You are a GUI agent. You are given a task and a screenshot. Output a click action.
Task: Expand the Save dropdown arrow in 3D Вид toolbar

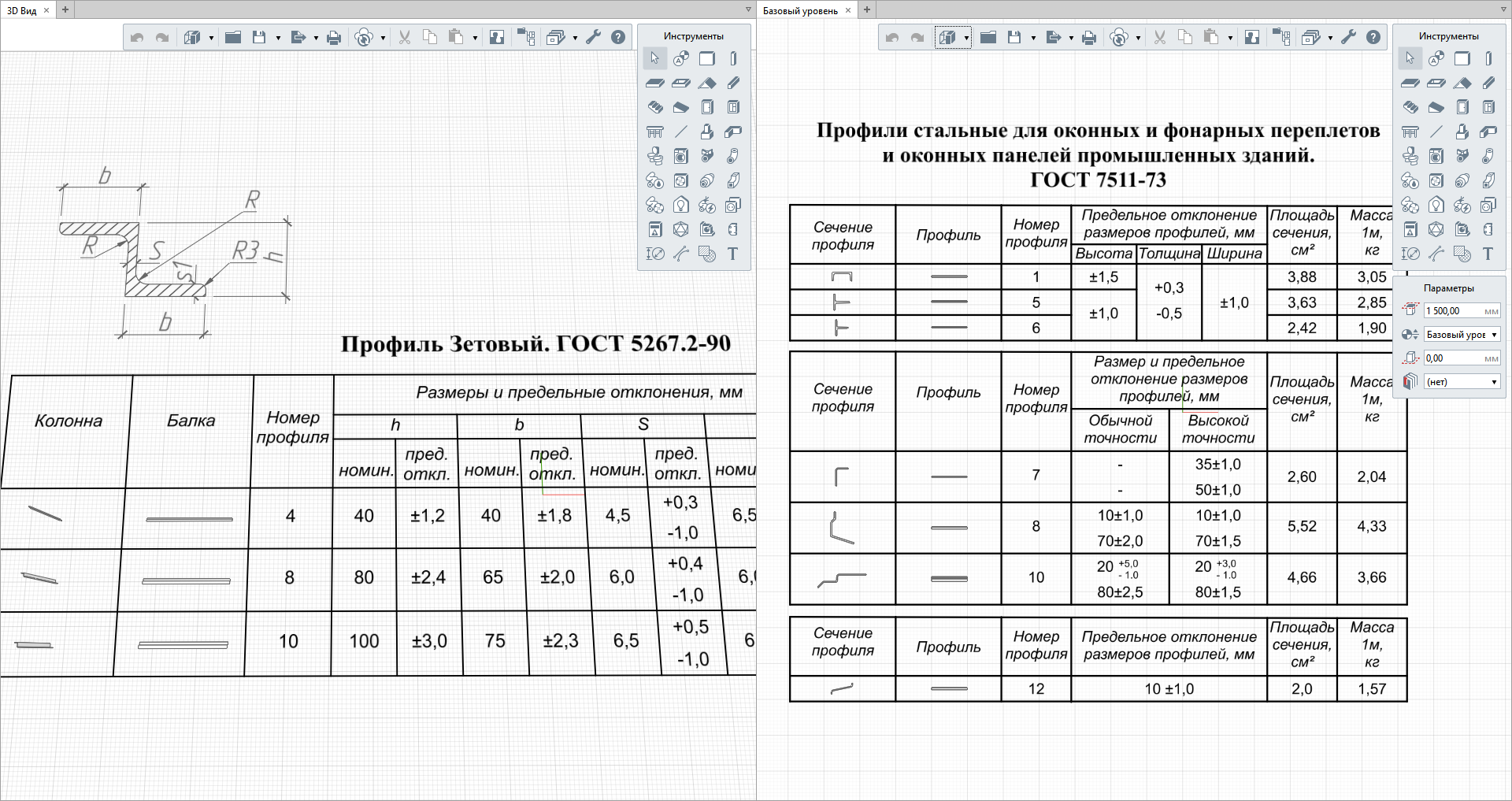click(x=278, y=38)
